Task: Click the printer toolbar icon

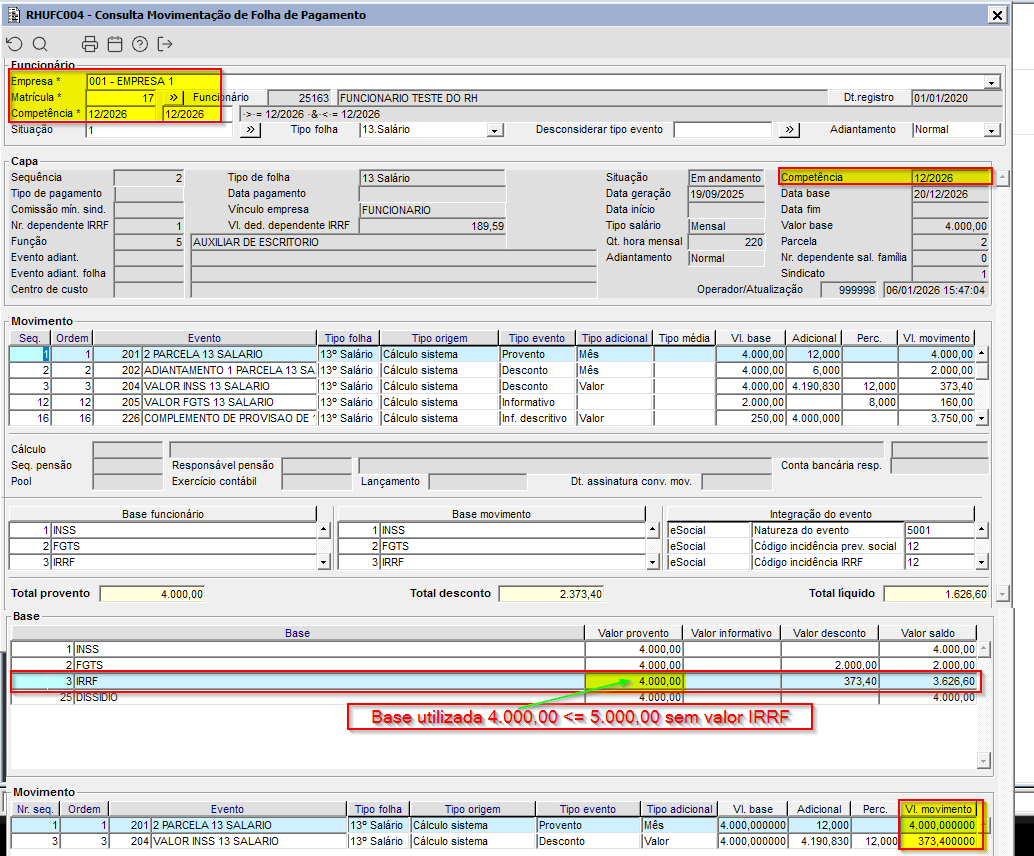Action: coord(90,44)
